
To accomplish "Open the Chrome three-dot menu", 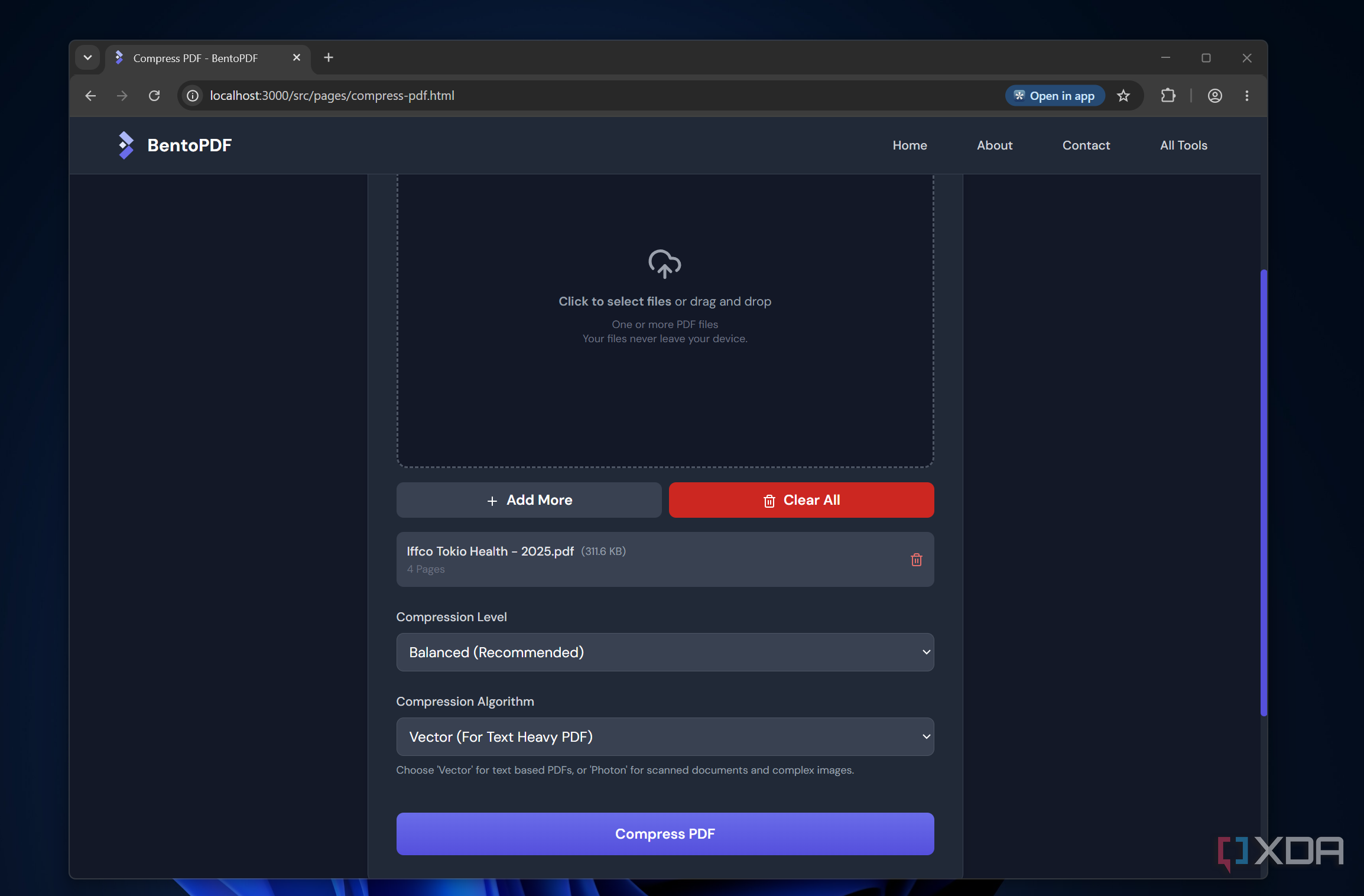I will (x=1247, y=96).
